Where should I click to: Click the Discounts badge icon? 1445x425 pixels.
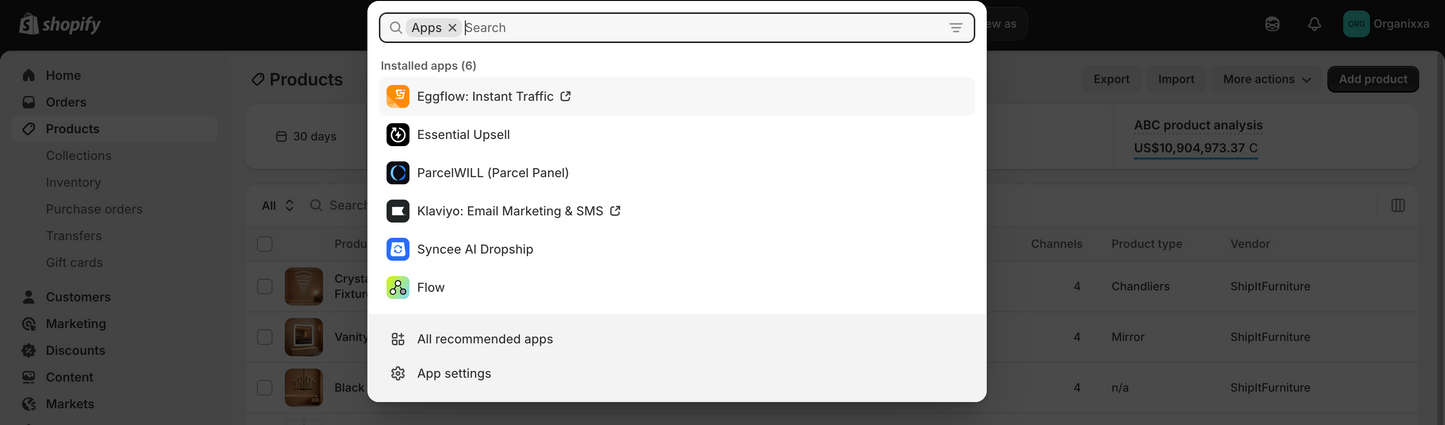pyautogui.click(x=28, y=351)
